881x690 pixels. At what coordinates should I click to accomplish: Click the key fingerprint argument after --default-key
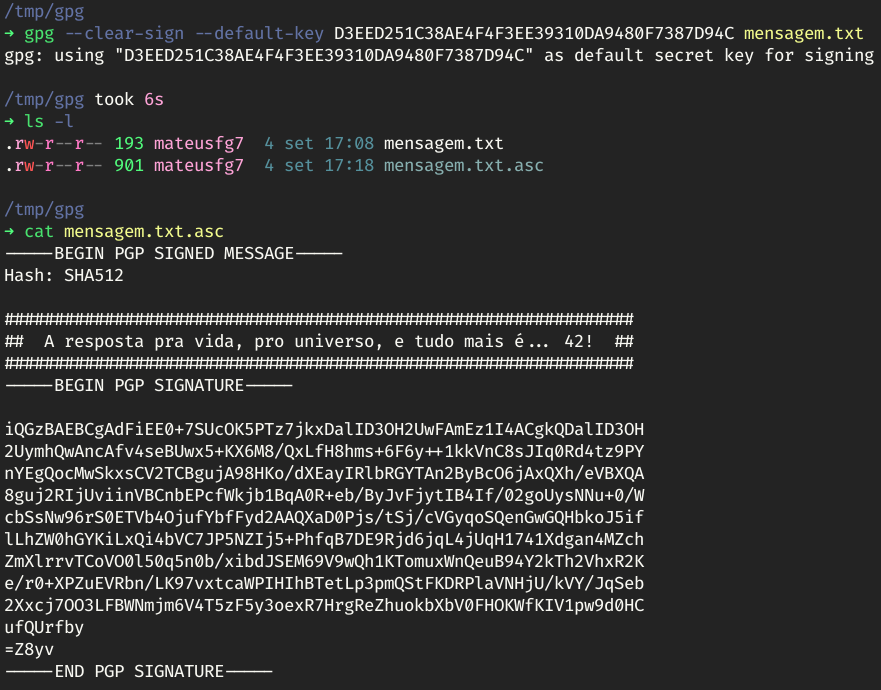click(532, 34)
